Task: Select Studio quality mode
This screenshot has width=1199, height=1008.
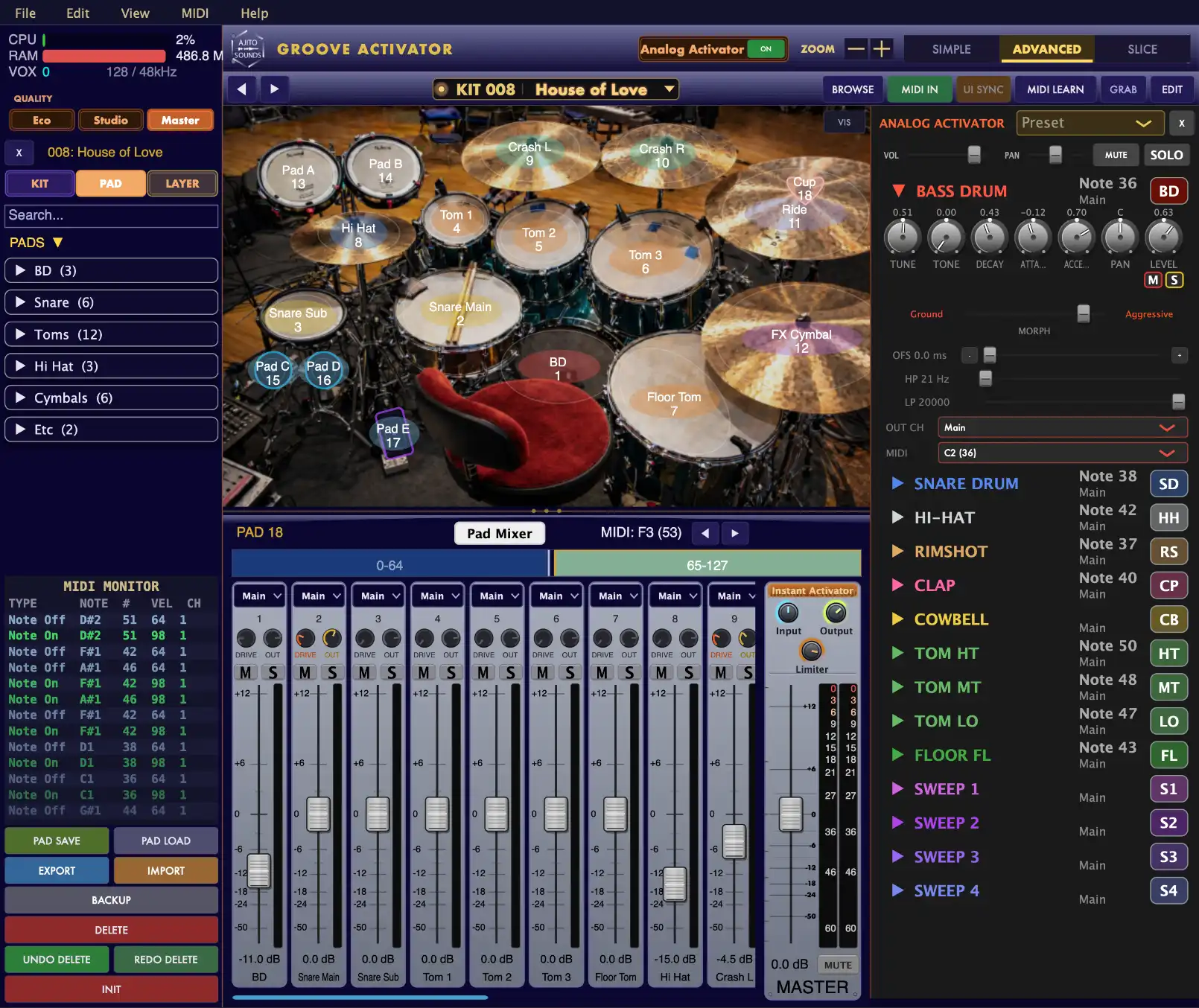Action: tap(110, 121)
